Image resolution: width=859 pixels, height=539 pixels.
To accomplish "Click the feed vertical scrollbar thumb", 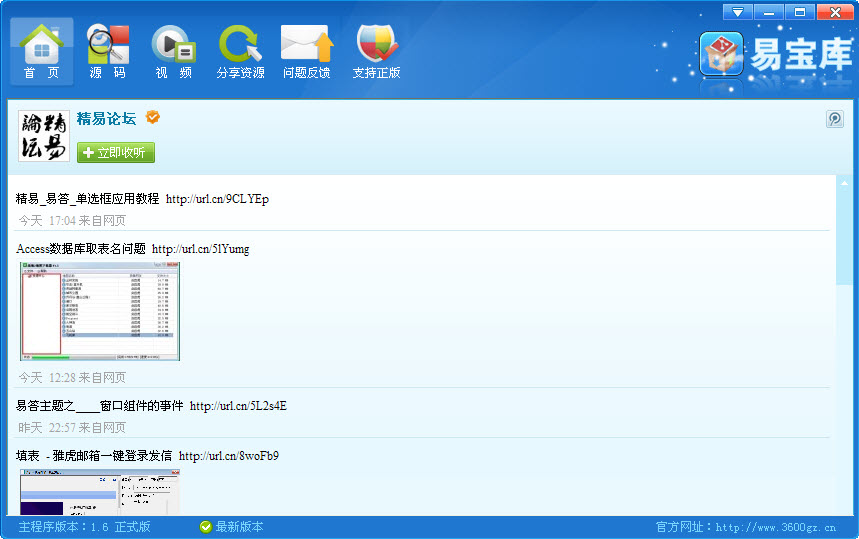I will 844,238.
